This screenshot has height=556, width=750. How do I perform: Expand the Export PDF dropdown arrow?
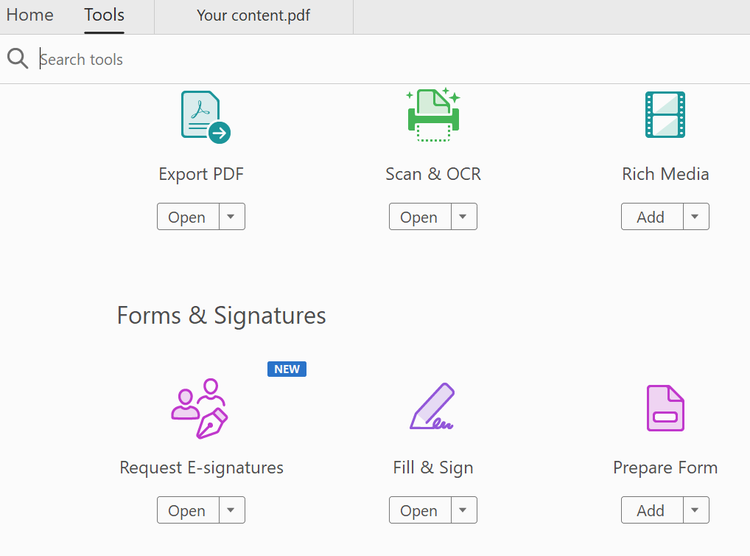232,217
